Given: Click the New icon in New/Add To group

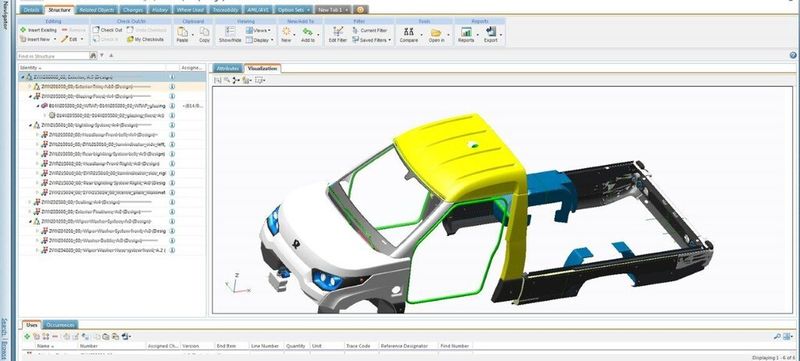Looking at the screenshot, I should coord(286,32).
